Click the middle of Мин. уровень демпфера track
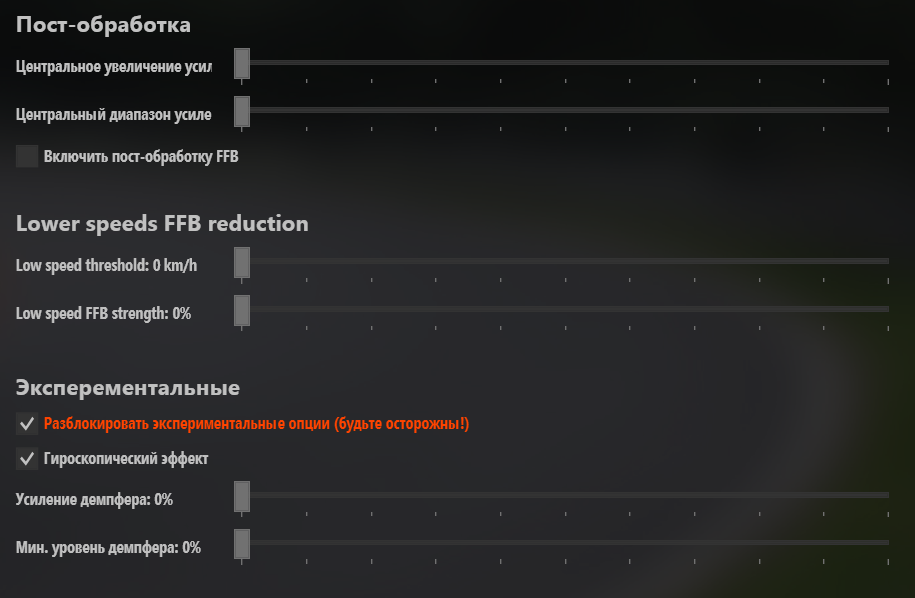The height and width of the screenshot is (598, 915). pos(565,543)
